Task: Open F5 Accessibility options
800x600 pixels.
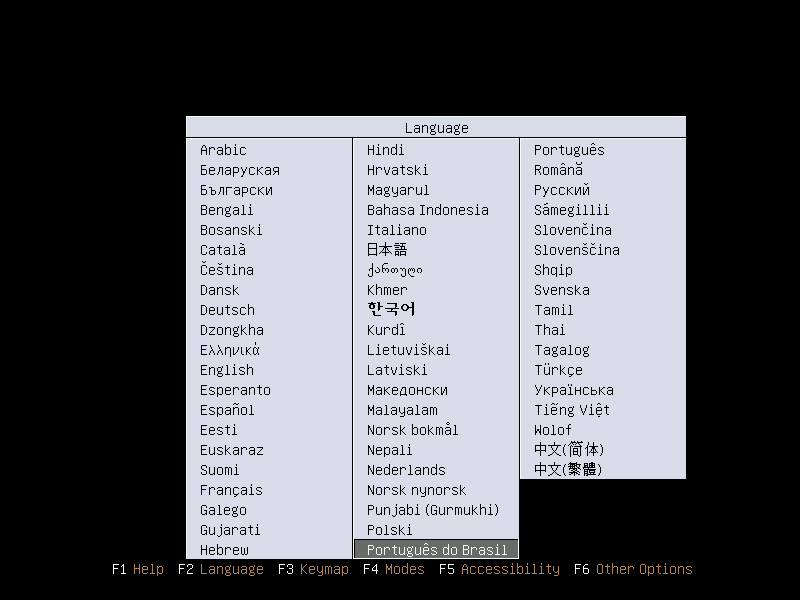Action: click(499, 569)
